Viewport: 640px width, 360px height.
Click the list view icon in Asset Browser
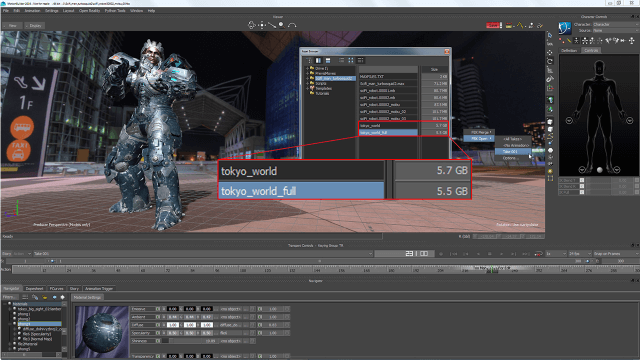click(x=341, y=60)
